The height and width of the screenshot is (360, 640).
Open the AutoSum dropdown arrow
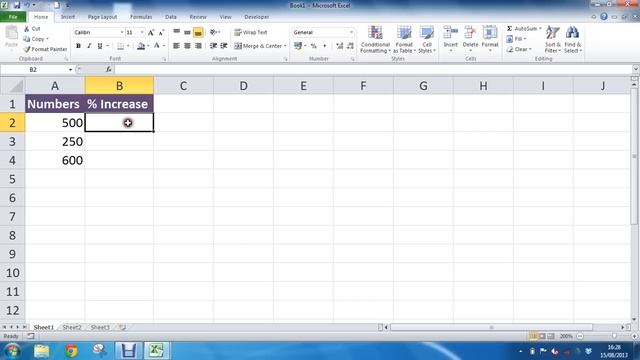coord(540,29)
